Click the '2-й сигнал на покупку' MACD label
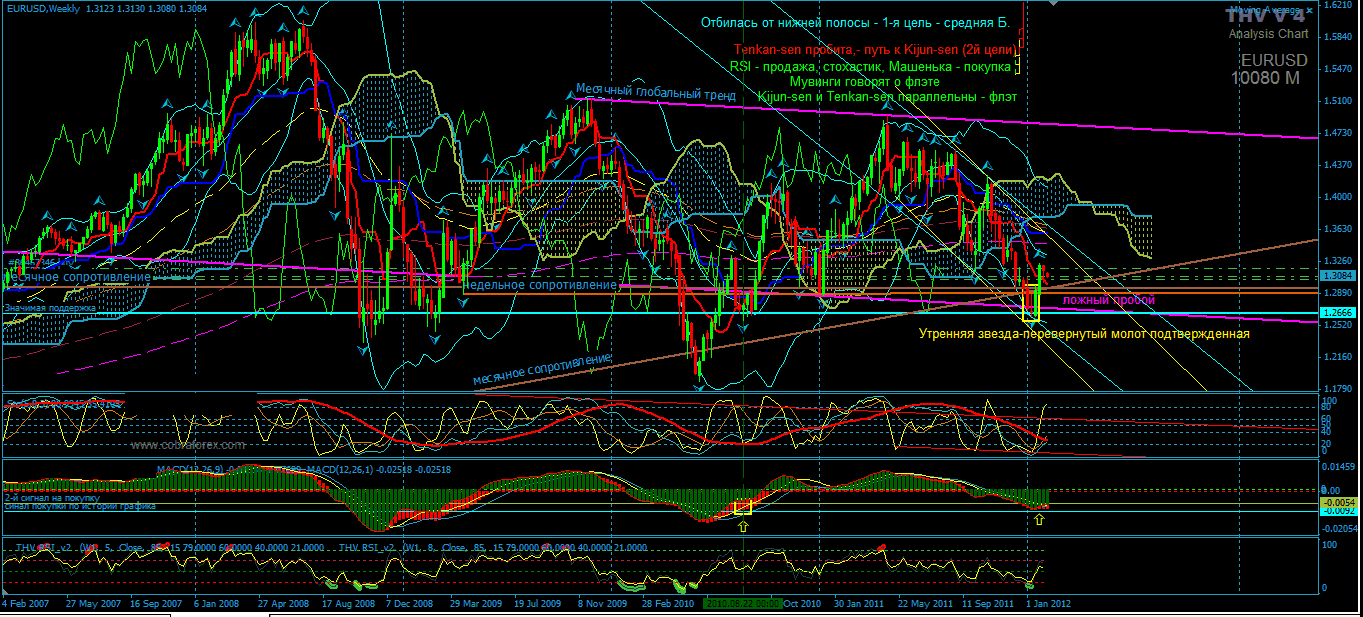 [x=50, y=497]
